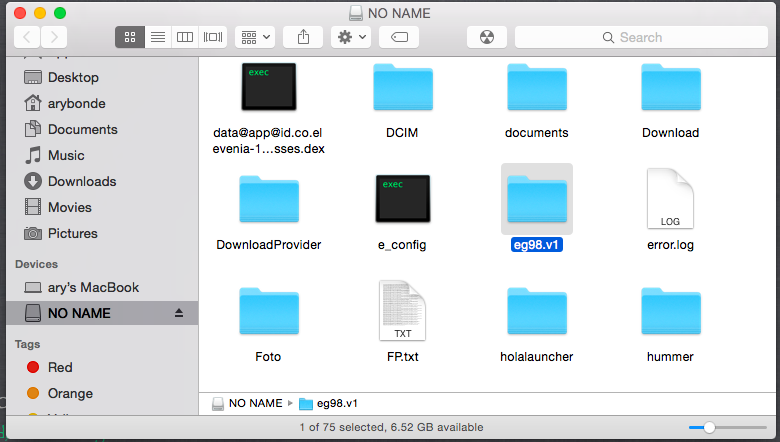Switch to Cover Flow view
The width and height of the screenshot is (780, 442).
(x=213, y=37)
